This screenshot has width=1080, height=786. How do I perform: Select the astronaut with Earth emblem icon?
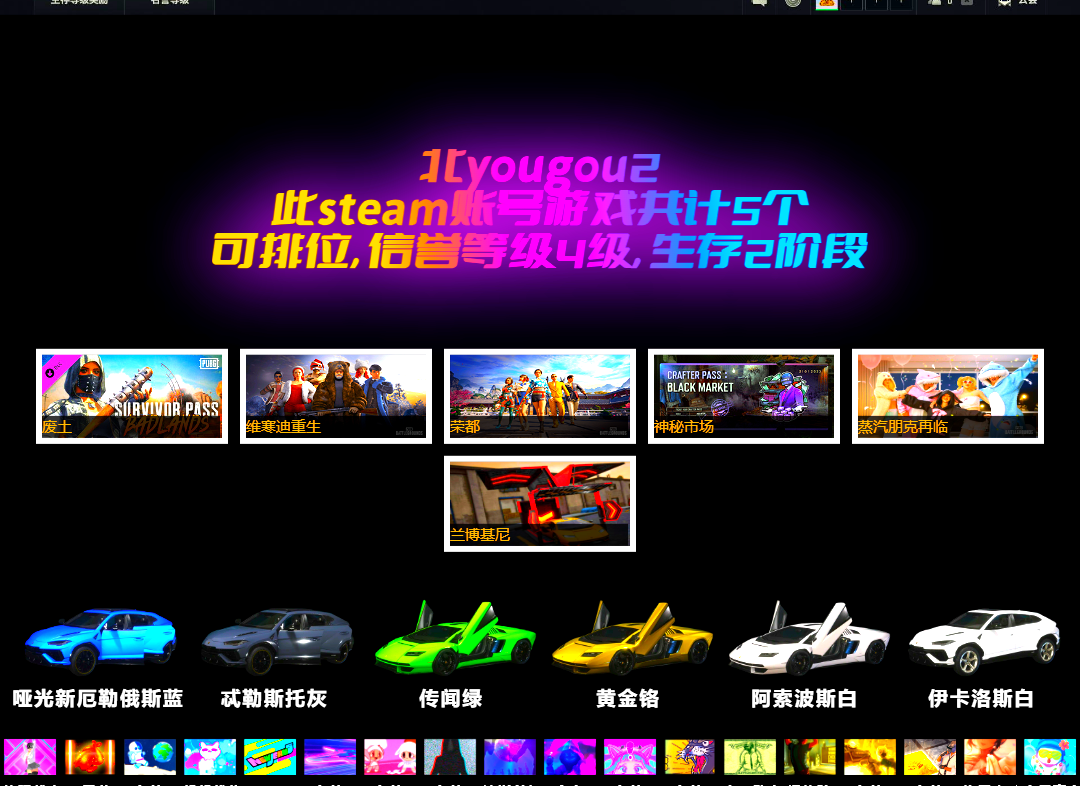pos(150,757)
